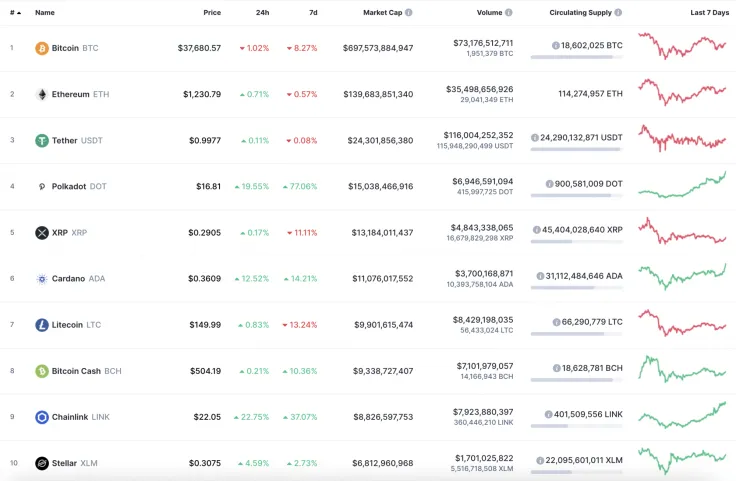The height and width of the screenshot is (481, 736).
Task: Click the green Tether coin icon
Action: tap(42, 141)
